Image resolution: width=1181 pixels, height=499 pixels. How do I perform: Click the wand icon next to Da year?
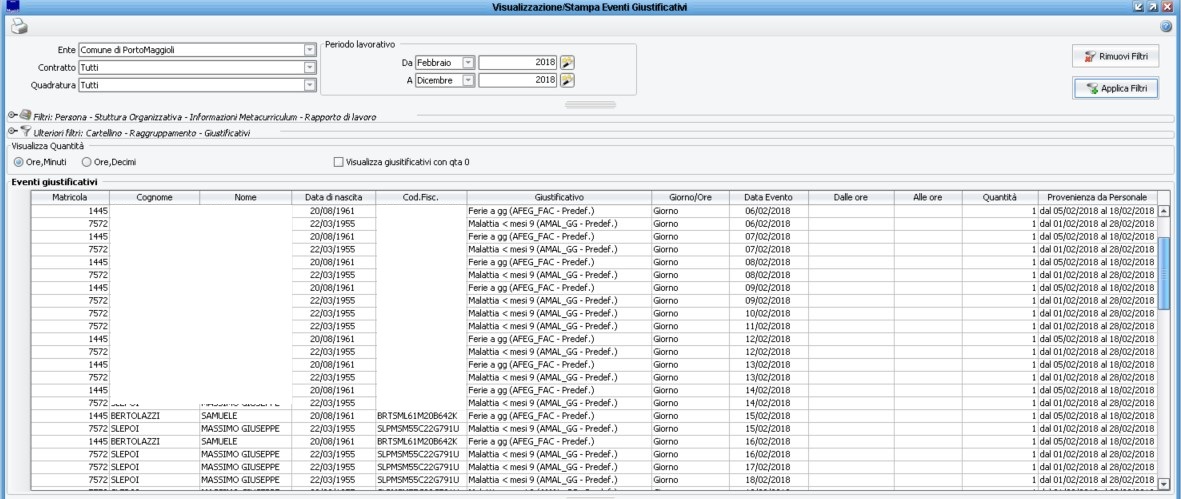[567, 62]
